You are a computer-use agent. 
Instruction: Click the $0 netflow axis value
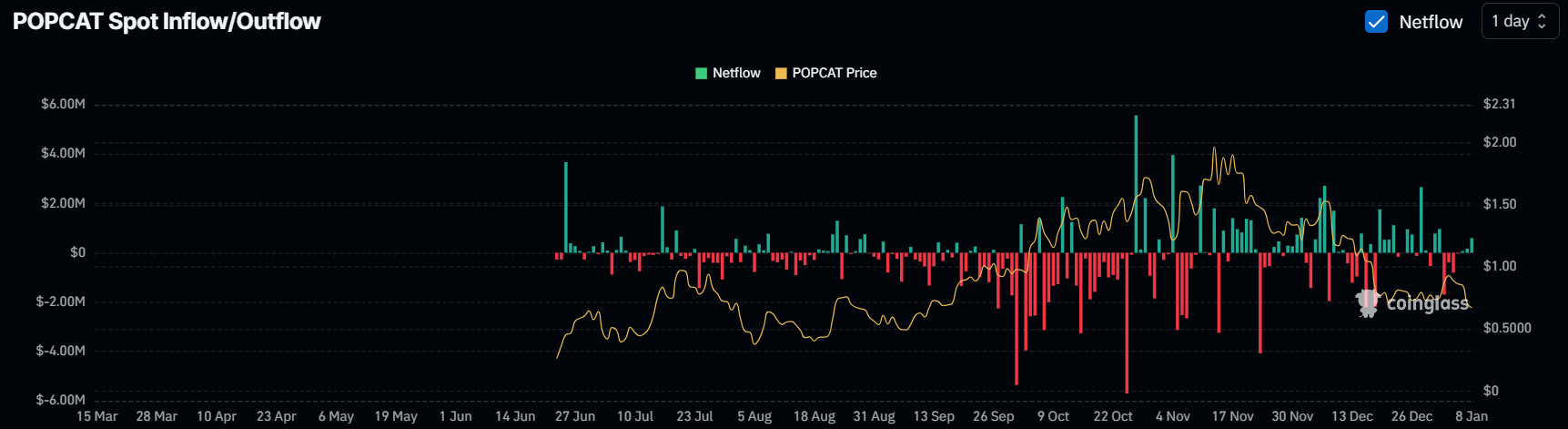pyautogui.click(x=78, y=252)
